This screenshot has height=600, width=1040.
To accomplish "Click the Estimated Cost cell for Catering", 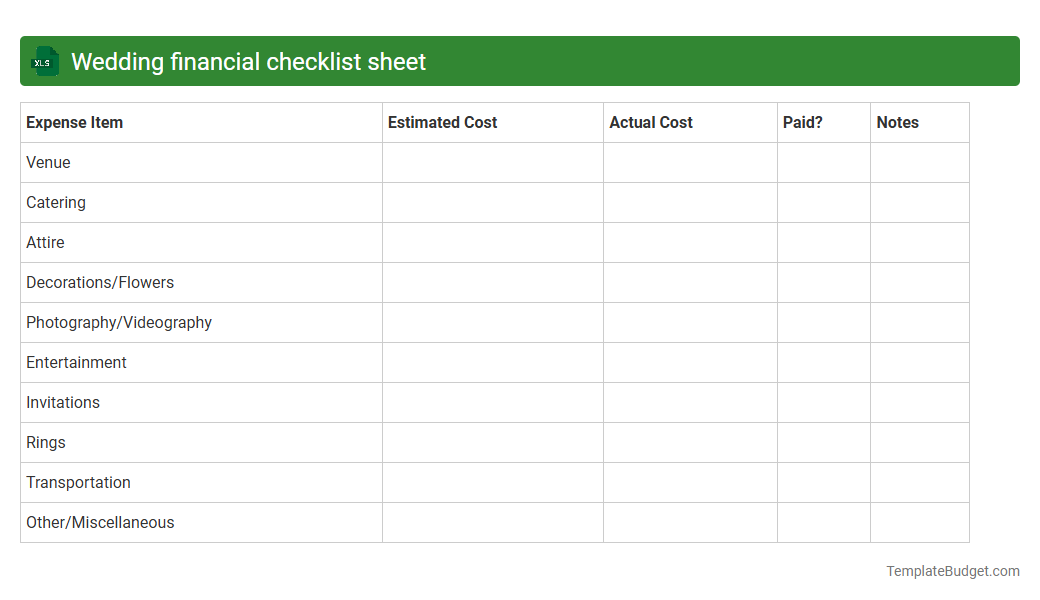I will pyautogui.click(x=492, y=202).
